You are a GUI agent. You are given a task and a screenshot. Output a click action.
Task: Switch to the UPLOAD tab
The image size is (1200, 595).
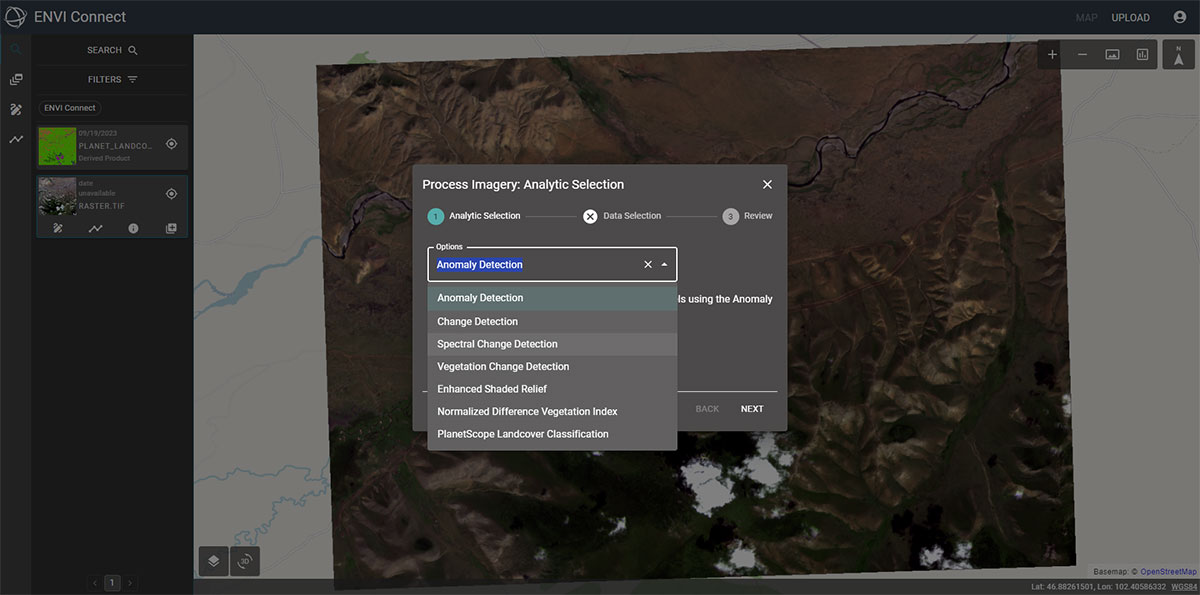pos(1130,17)
